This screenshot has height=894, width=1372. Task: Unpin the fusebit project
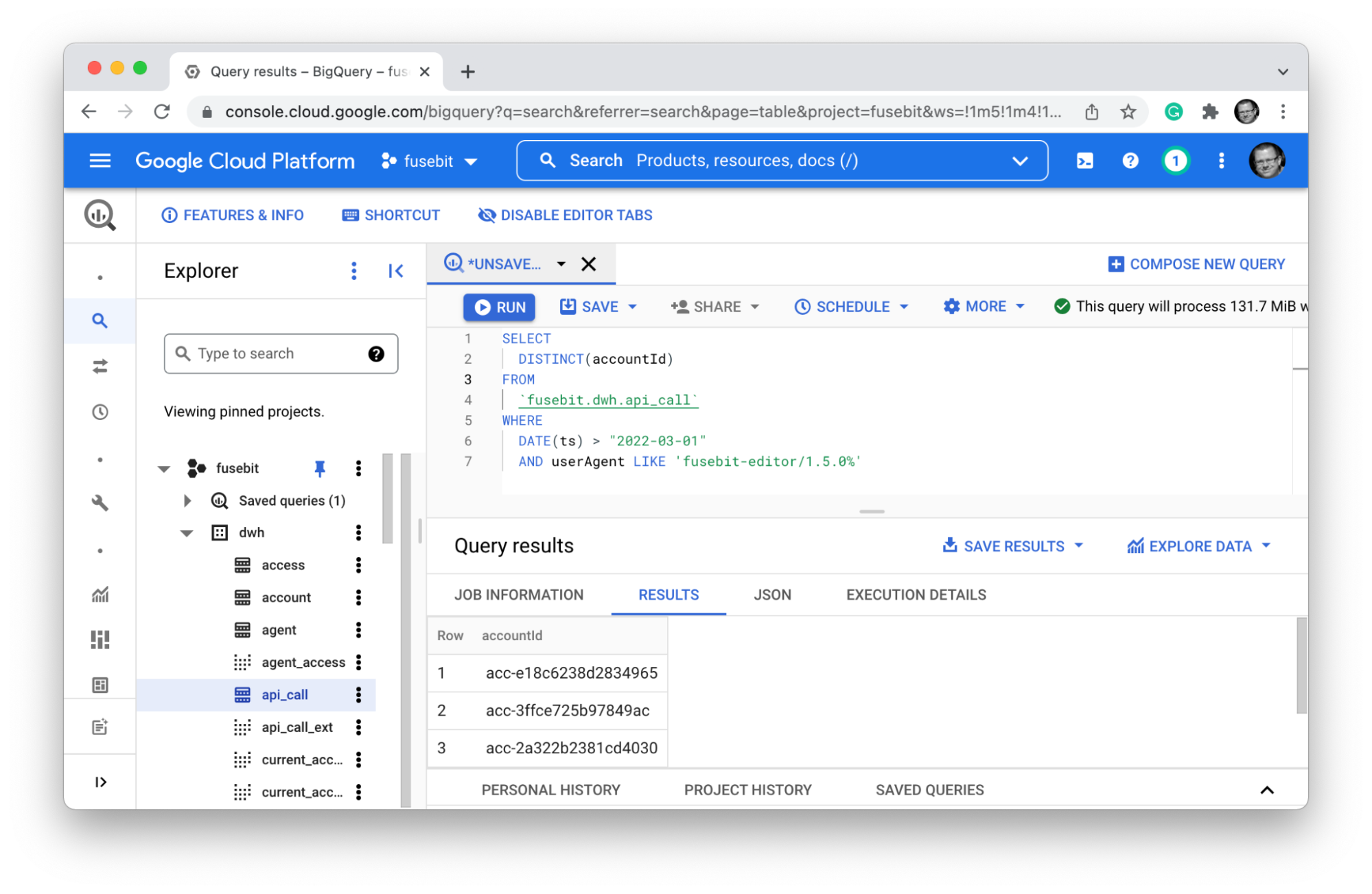tap(319, 468)
